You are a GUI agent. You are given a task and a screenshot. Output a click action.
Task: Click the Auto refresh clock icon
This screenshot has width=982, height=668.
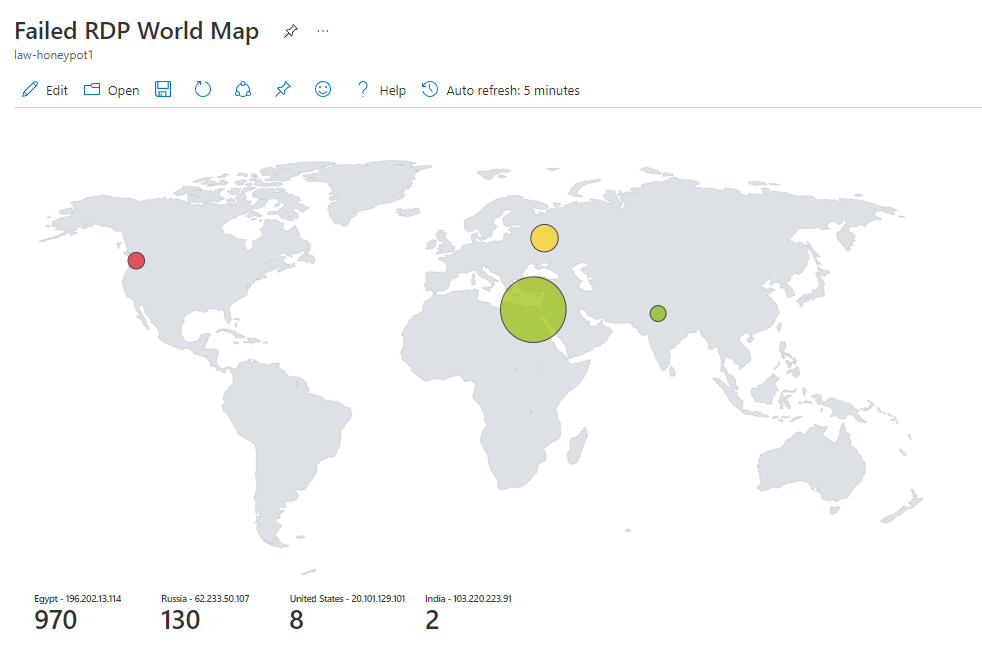click(x=429, y=89)
